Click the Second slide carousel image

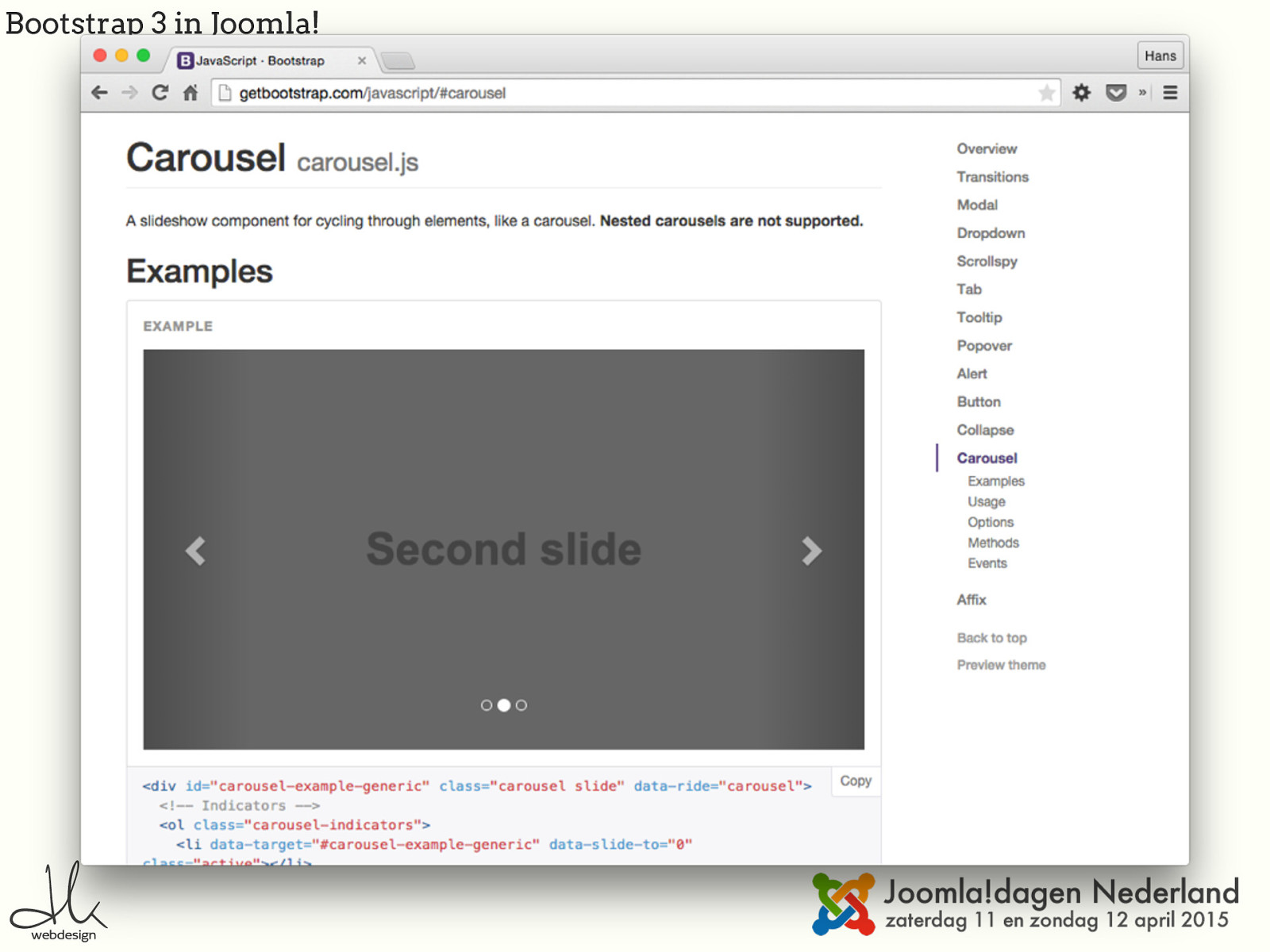point(504,550)
